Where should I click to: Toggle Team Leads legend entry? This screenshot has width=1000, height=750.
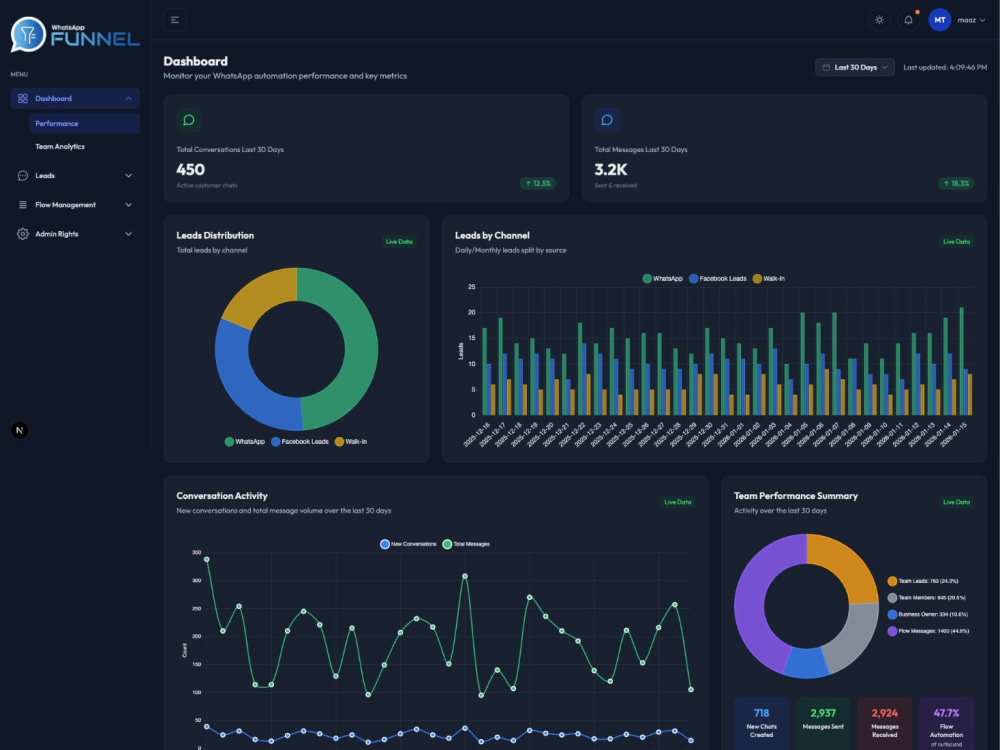point(923,581)
